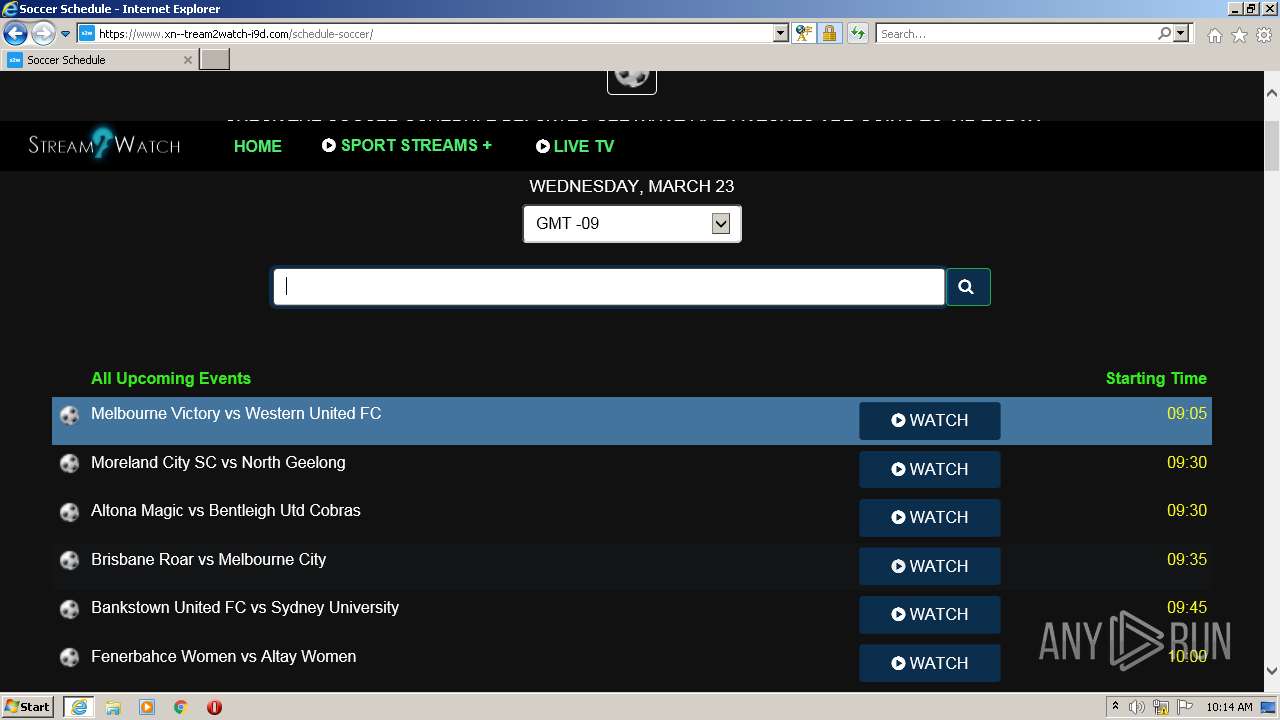The height and width of the screenshot is (720, 1280).
Task: Watch Melbourne Victory vs Western United FC
Action: tap(929, 421)
